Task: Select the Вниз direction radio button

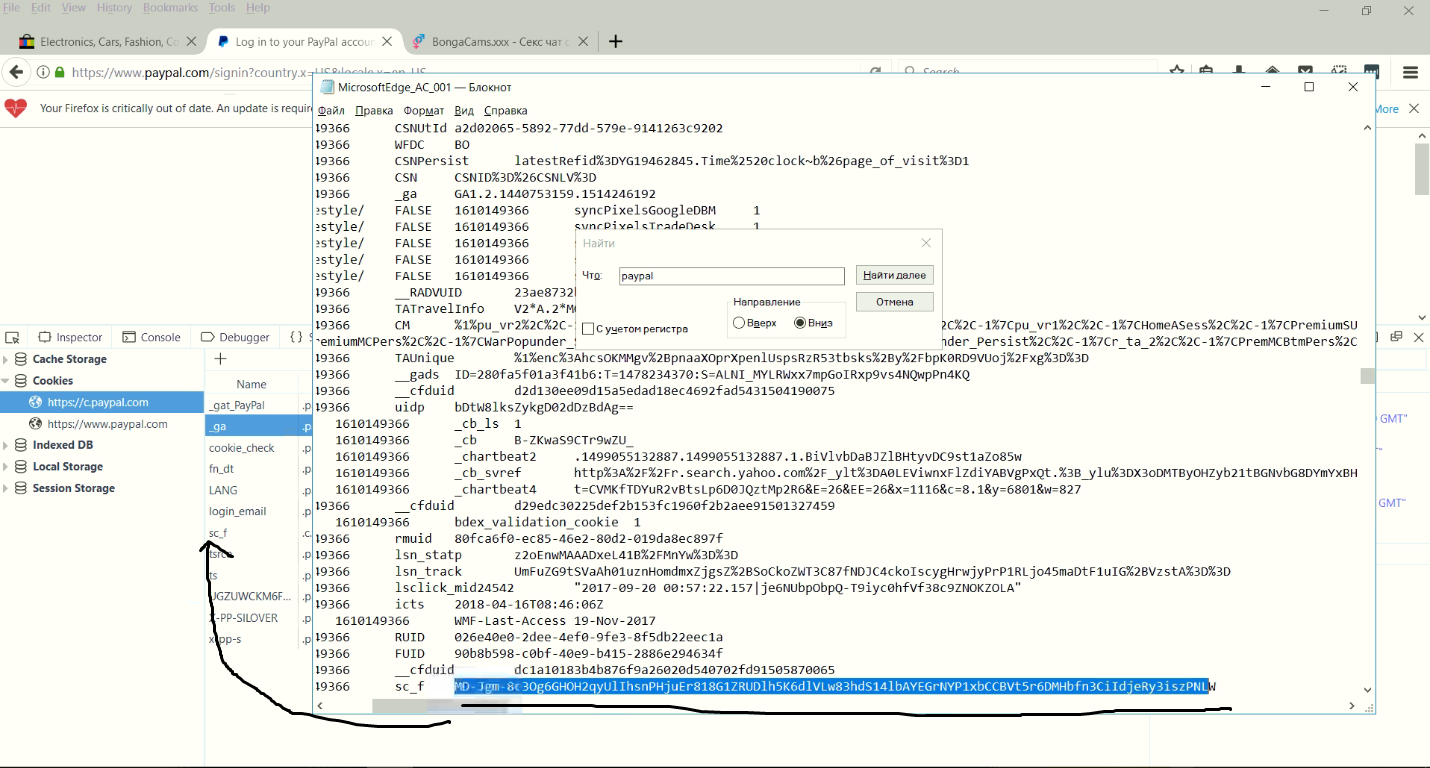Action: click(x=800, y=323)
